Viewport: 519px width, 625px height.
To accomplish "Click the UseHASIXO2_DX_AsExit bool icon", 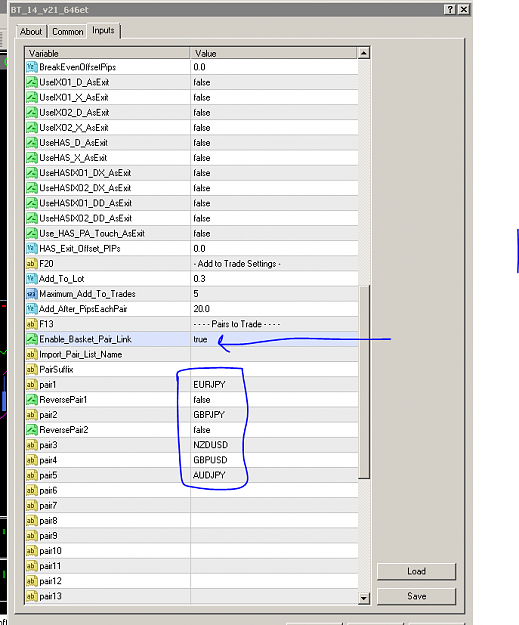I will pyautogui.click(x=31, y=188).
